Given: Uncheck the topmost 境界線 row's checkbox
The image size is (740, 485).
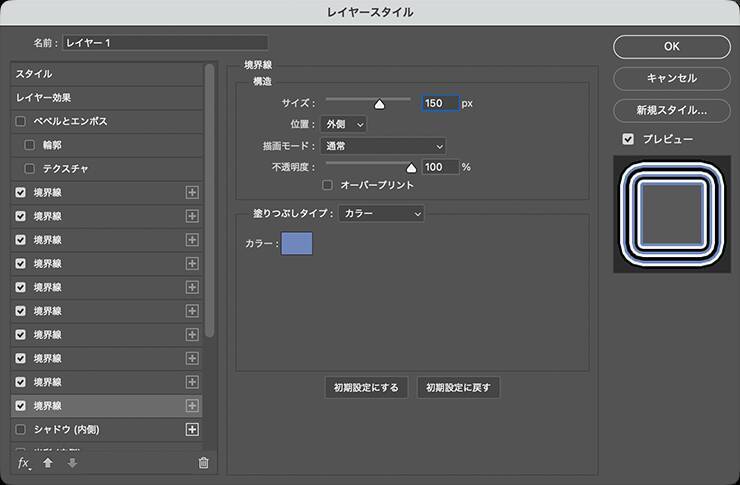Looking at the screenshot, I should click(20, 192).
